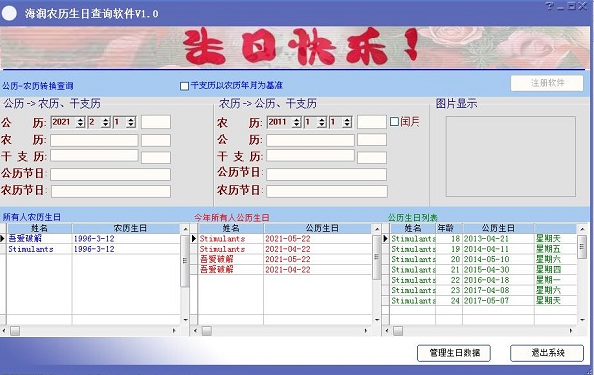
Task: Click the 农历 year spinner showing 2011
Action: click(284, 122)
